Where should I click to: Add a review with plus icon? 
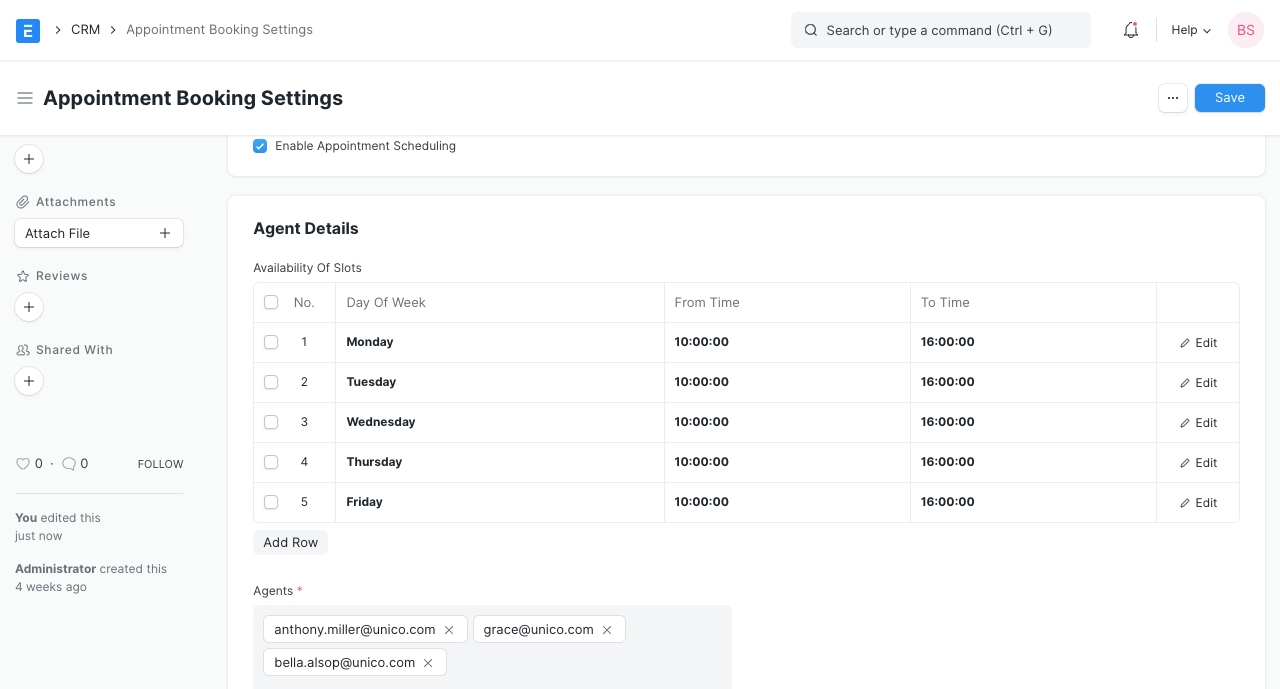[29, 307]
